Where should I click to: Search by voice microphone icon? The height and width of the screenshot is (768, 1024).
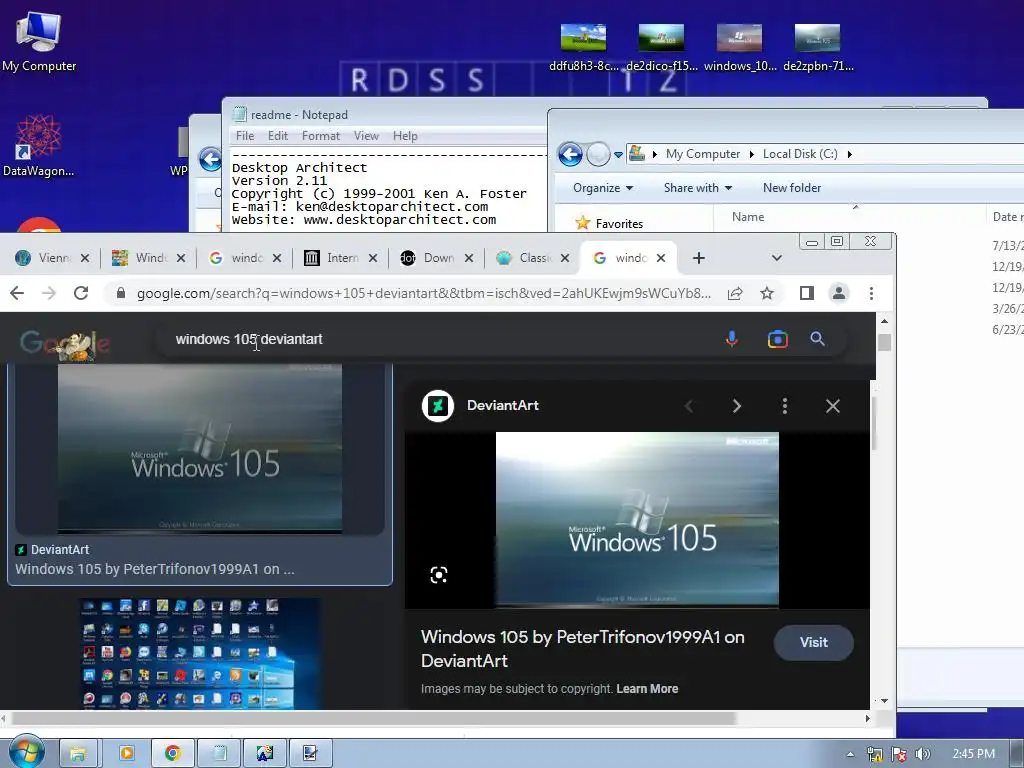[x=732, y=339]
